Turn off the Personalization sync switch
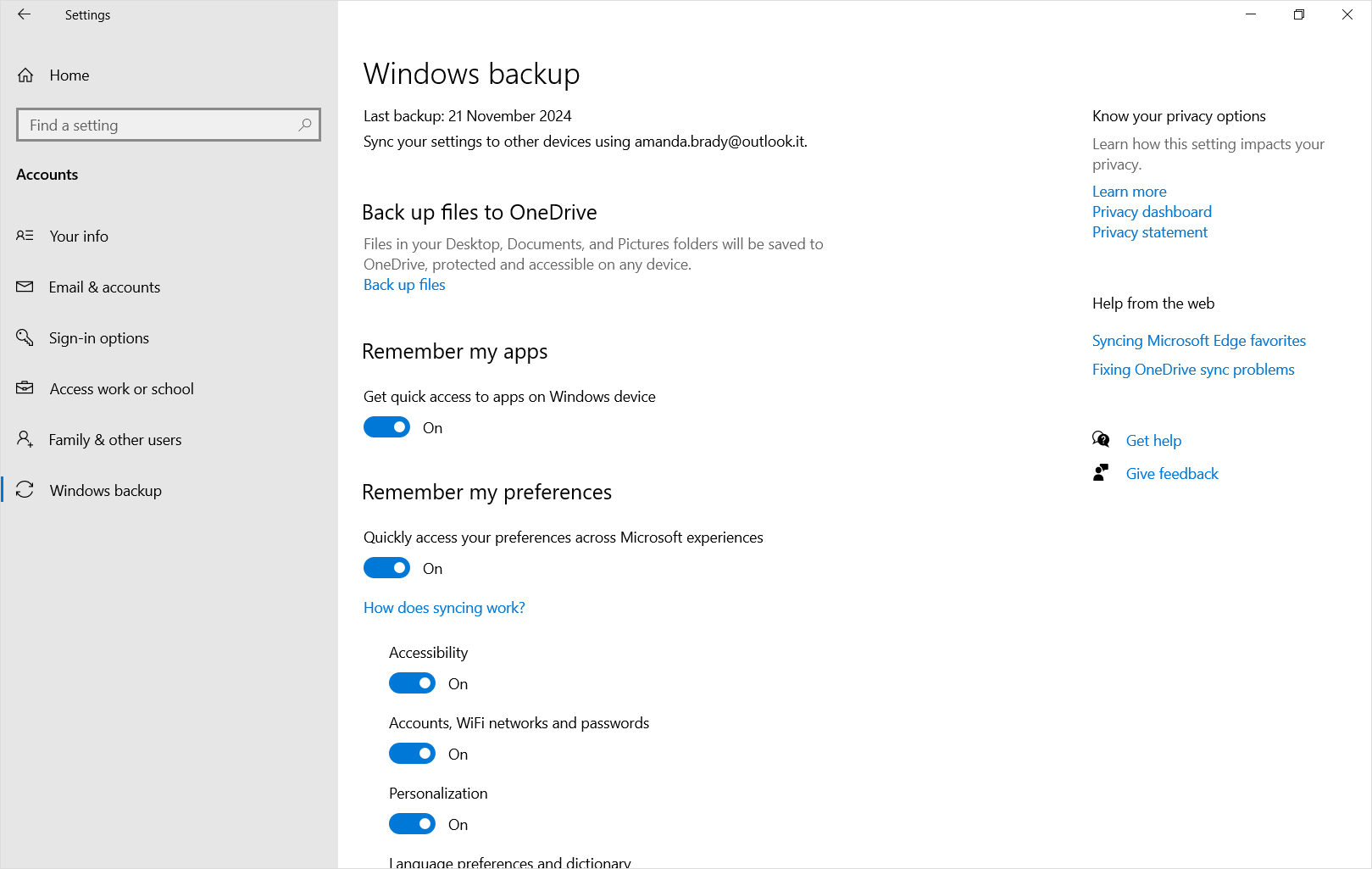This screenshot has height=869, width=1372. pos(412,823)
